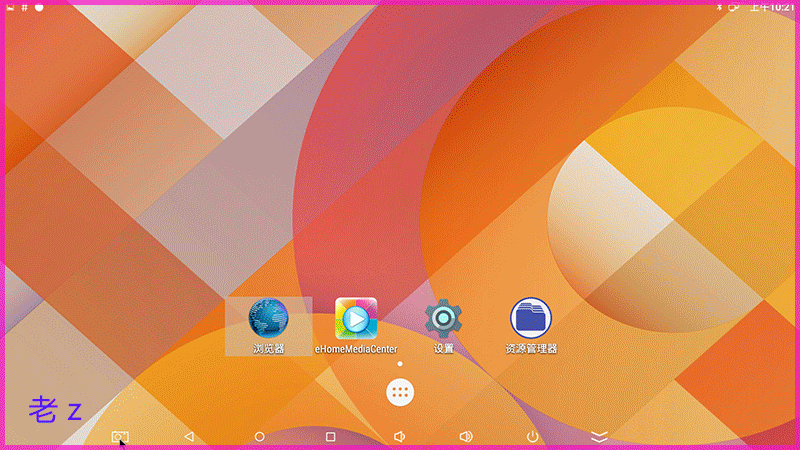Tap the power button icon
The height and width of the screenshot is (450, 800).
pyautogui.click(x=532, y=437)
